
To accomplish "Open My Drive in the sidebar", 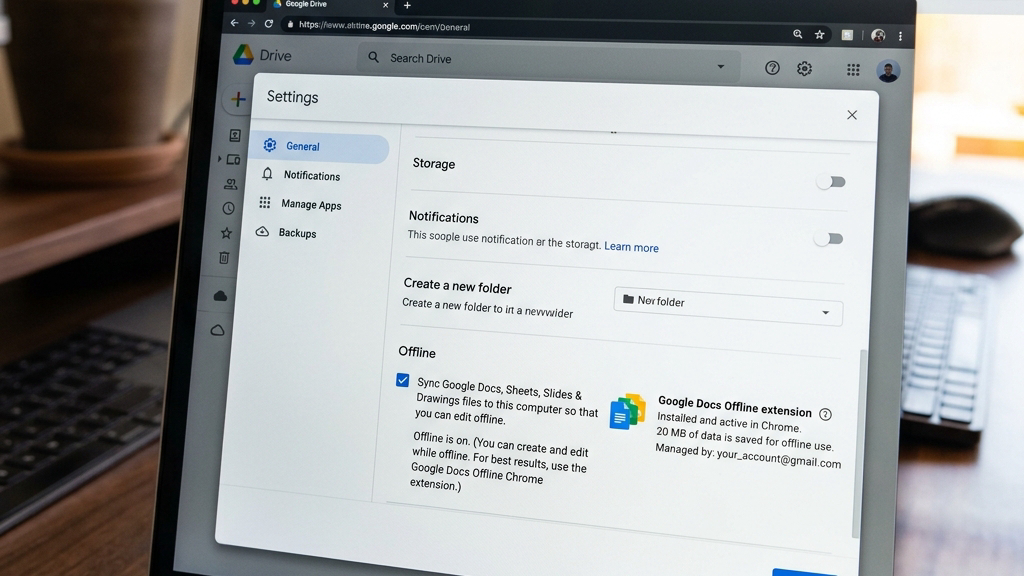I will 234,135.
